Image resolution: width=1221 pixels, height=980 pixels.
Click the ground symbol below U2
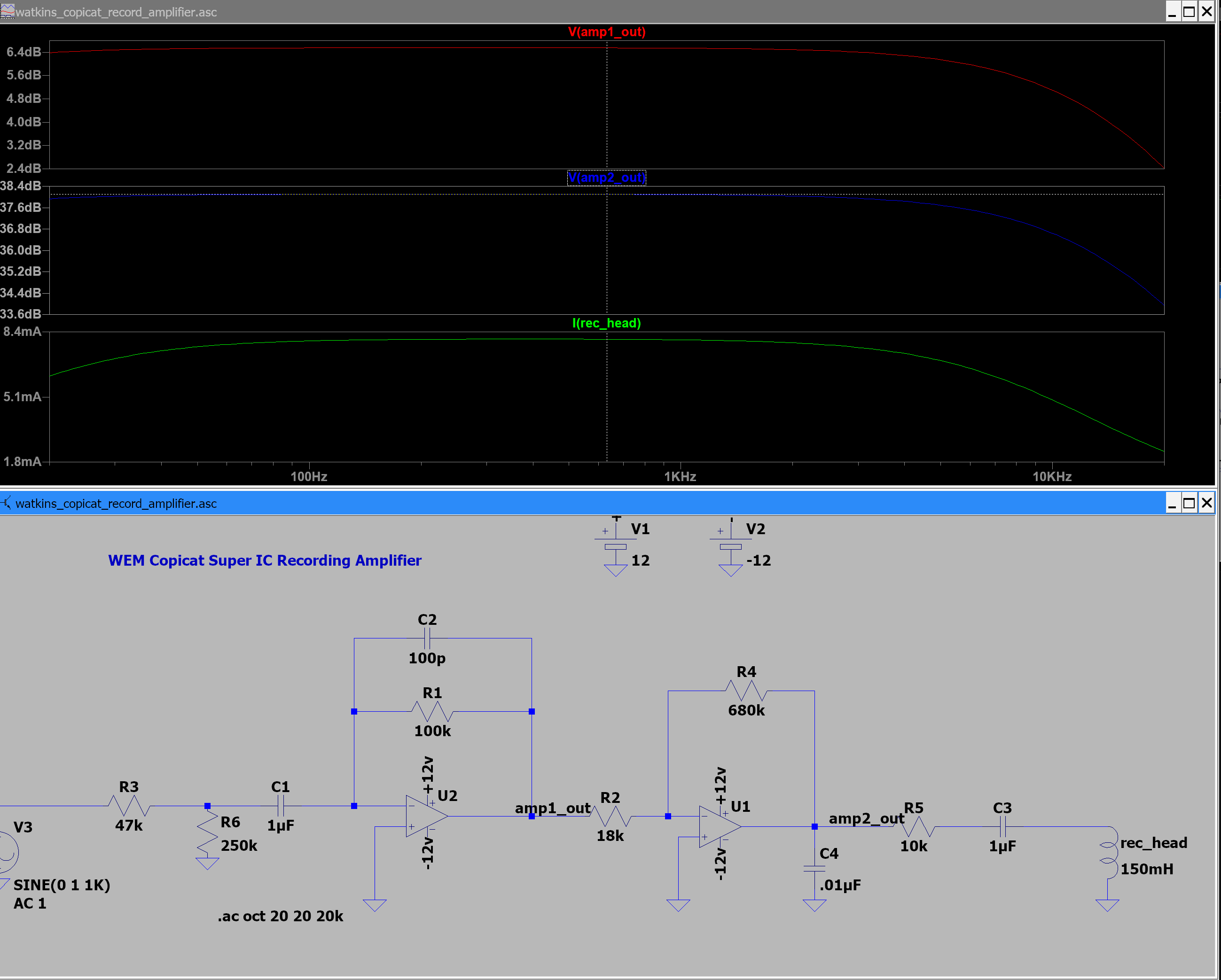375,905
